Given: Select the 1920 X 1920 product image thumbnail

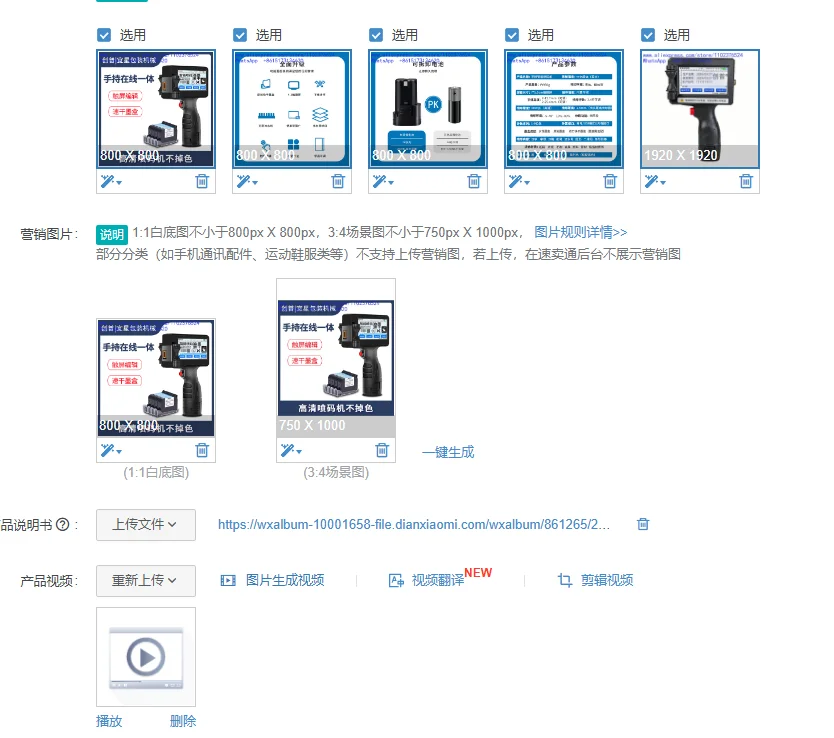Looking at the screenshot, I should [x=700, y=109].
